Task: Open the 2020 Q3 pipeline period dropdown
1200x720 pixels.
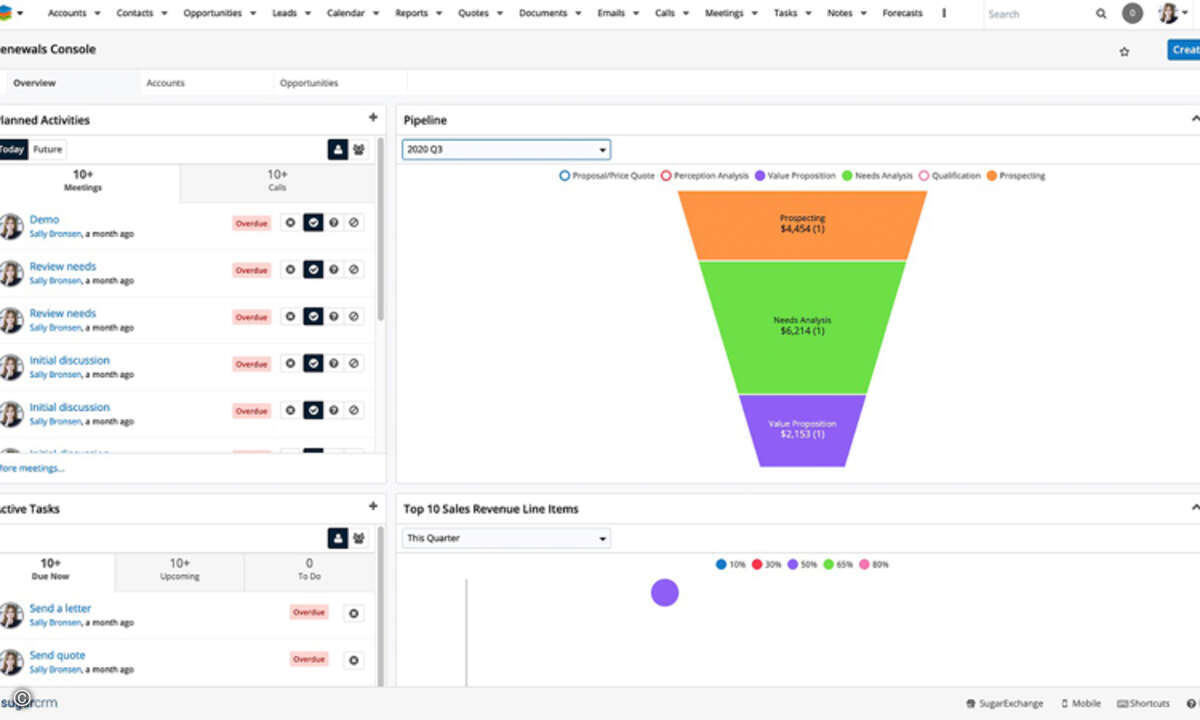Action: (506, 150)
